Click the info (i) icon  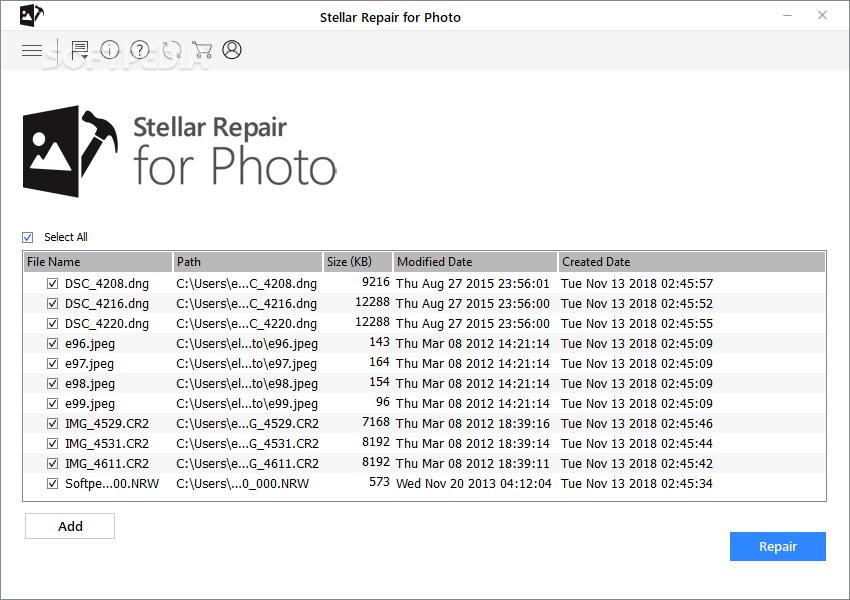click(x=110, y=50)
